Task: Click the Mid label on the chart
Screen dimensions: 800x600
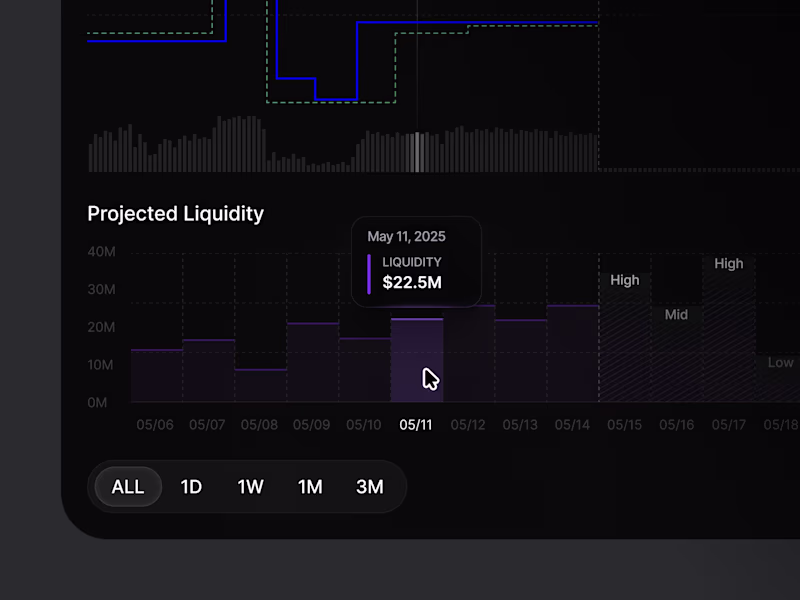Action: click(x=677, y=314)
